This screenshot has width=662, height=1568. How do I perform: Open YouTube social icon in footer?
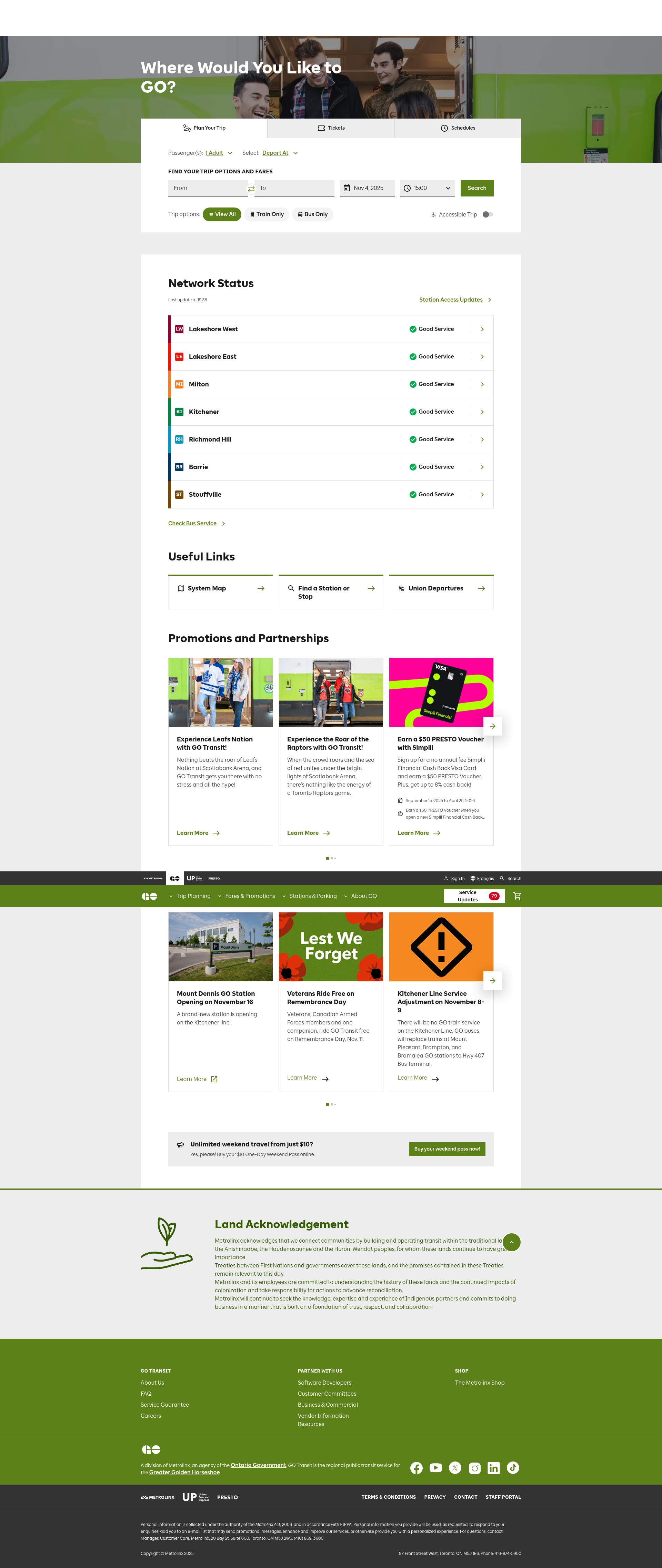[x=435, y=1468]
